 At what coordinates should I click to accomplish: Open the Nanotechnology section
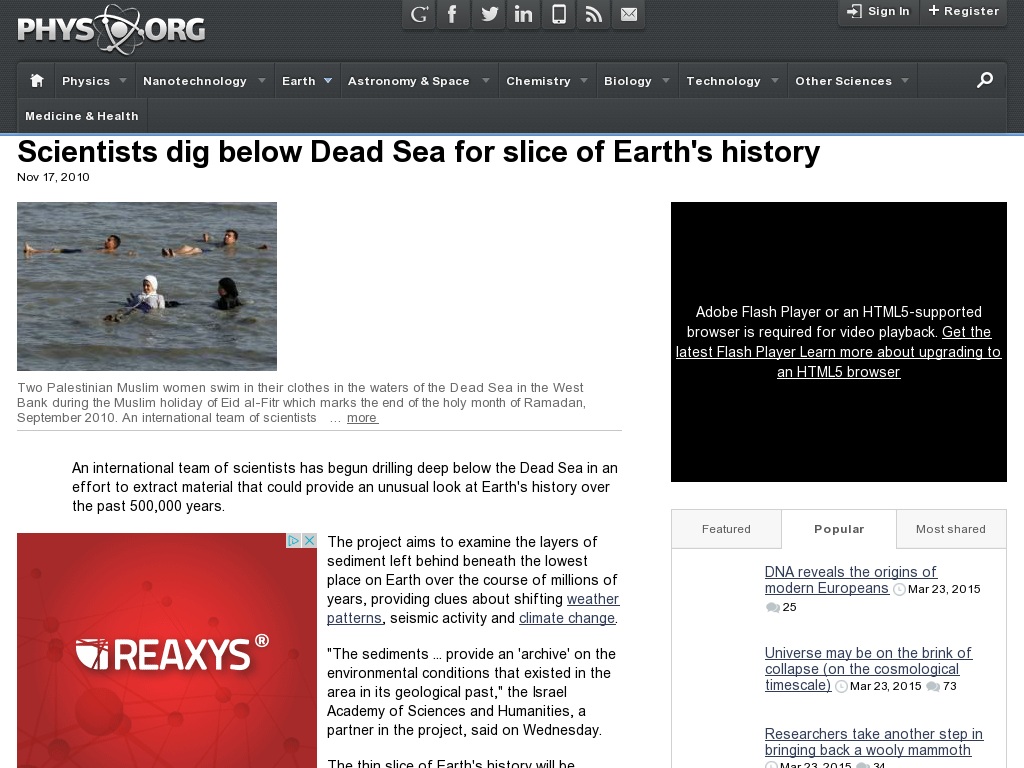click(195, 81)
